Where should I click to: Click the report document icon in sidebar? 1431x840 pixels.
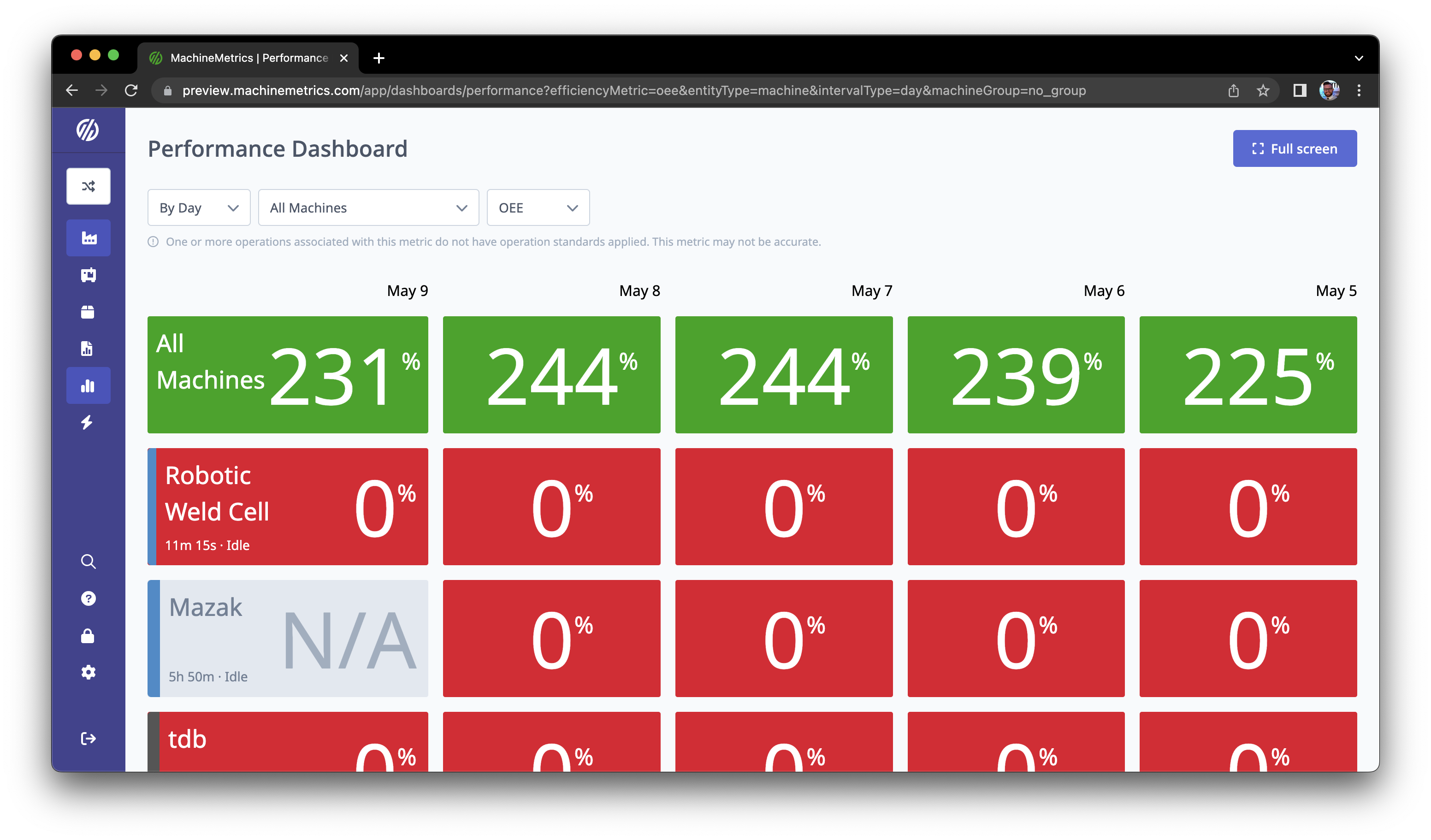click(87, 349)
